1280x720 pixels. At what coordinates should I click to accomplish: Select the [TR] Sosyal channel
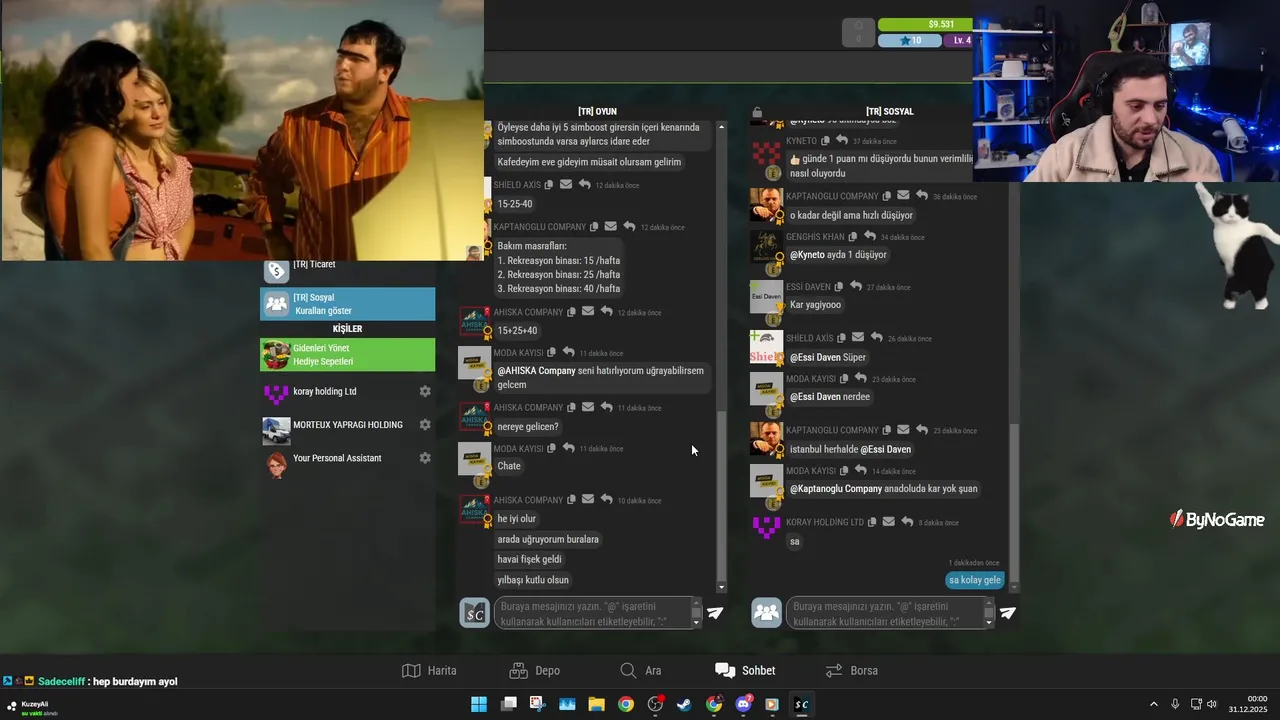point(347,304)
